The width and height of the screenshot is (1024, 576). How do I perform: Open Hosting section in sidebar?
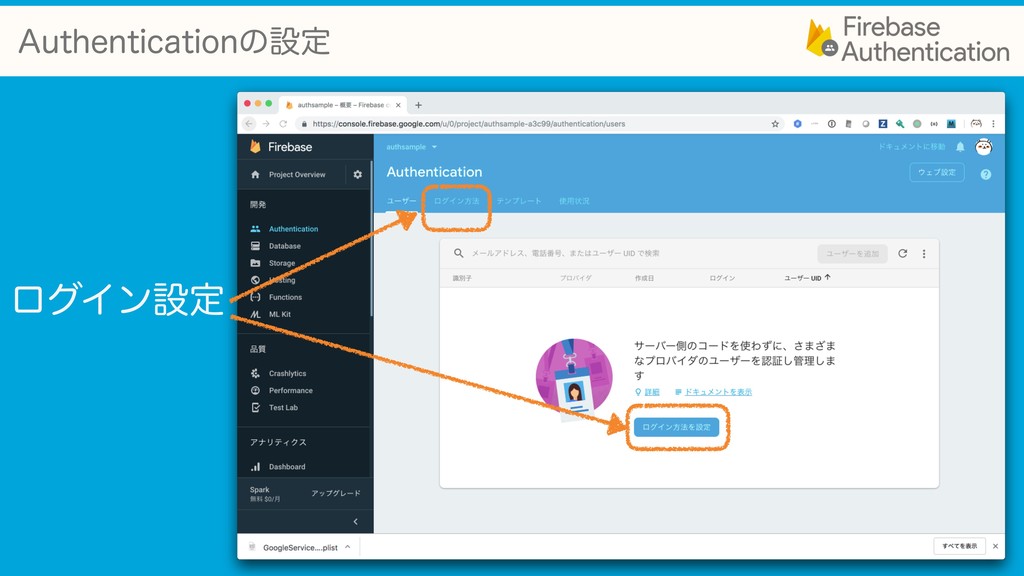(x=281, y=280)
